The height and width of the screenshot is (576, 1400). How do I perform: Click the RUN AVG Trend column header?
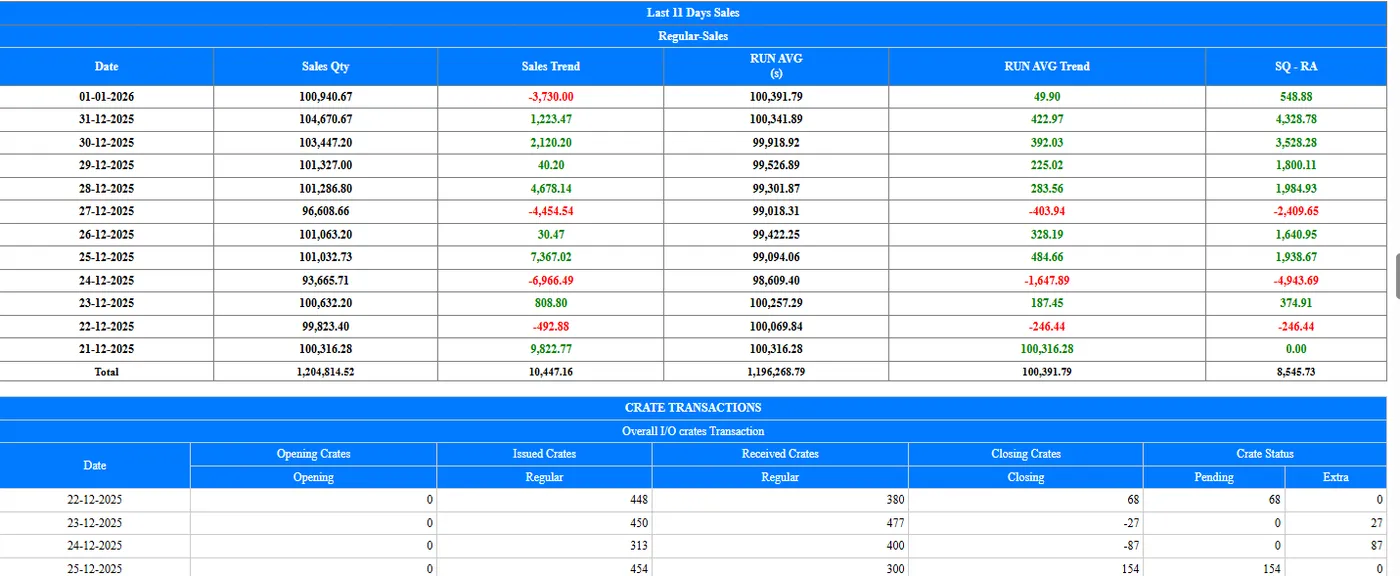[1047, 67]
